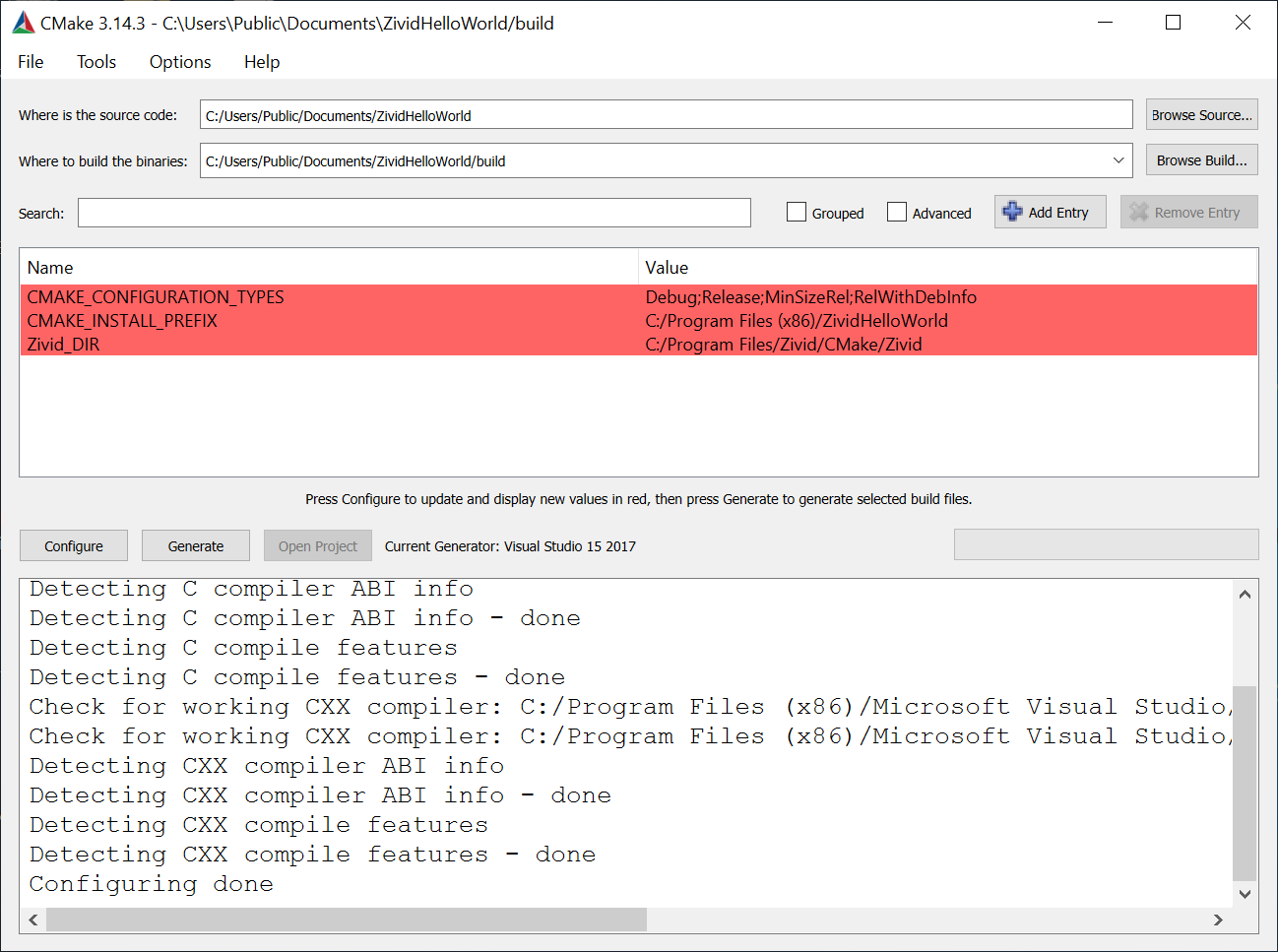Click the Open Project button
Image resolution: width=1278 pixels, height=952 pixels.
tap(318, 545)
